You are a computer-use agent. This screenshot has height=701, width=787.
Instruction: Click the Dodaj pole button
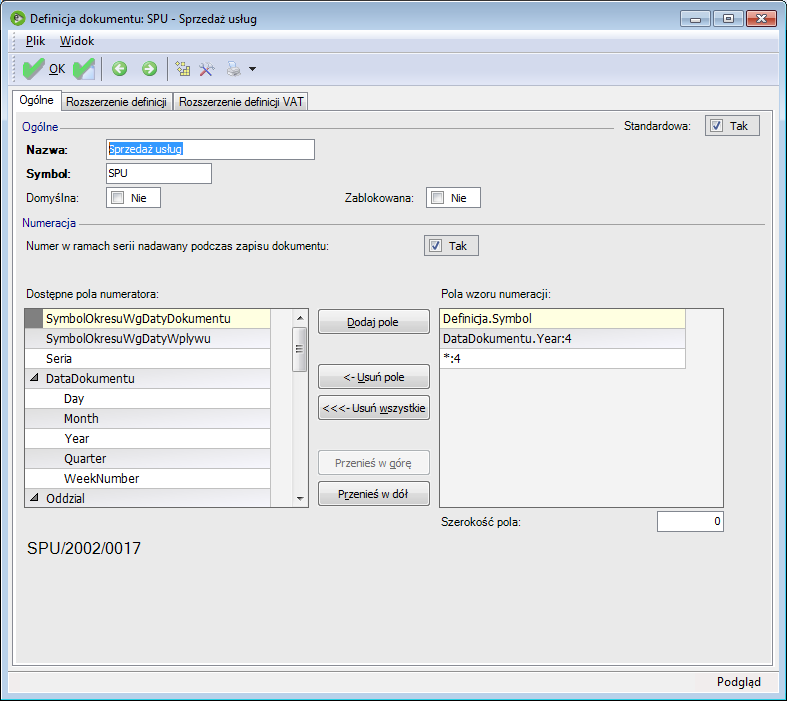(x=374, y=322)
